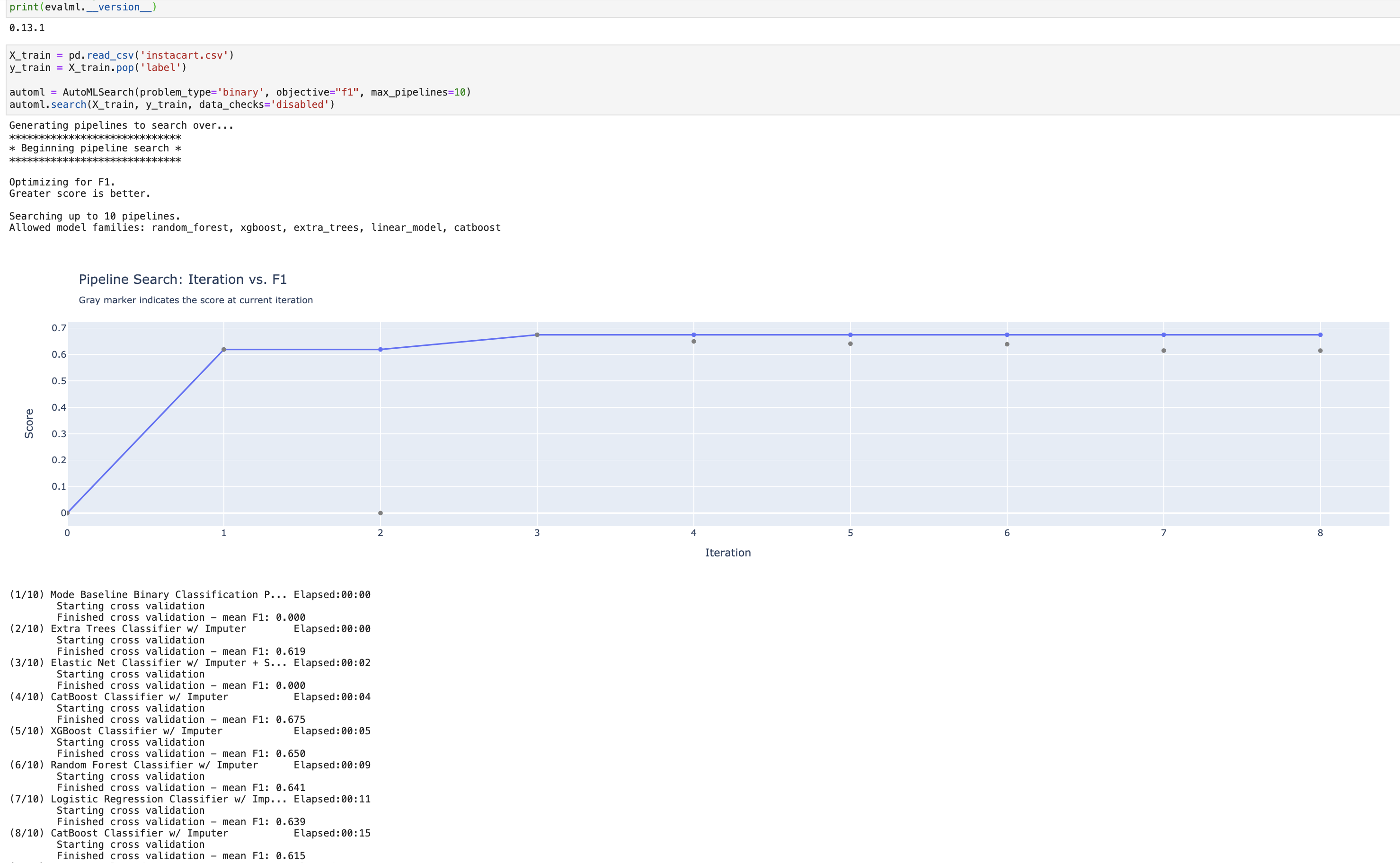Click the search method call on automl
1400x863 pixels.
click(x=68, y=105)
